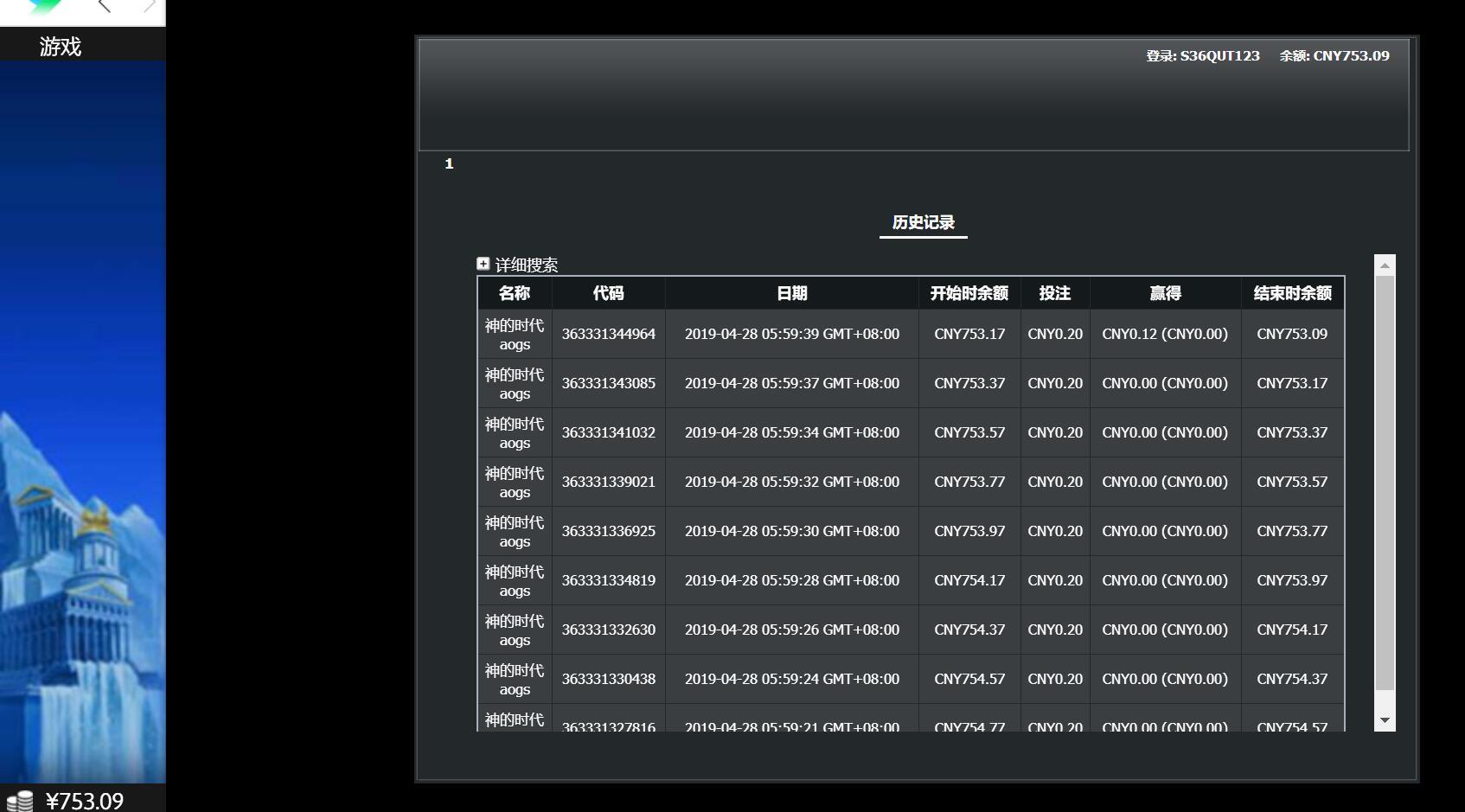Select record code 363331341032

[x=609, y=432]
